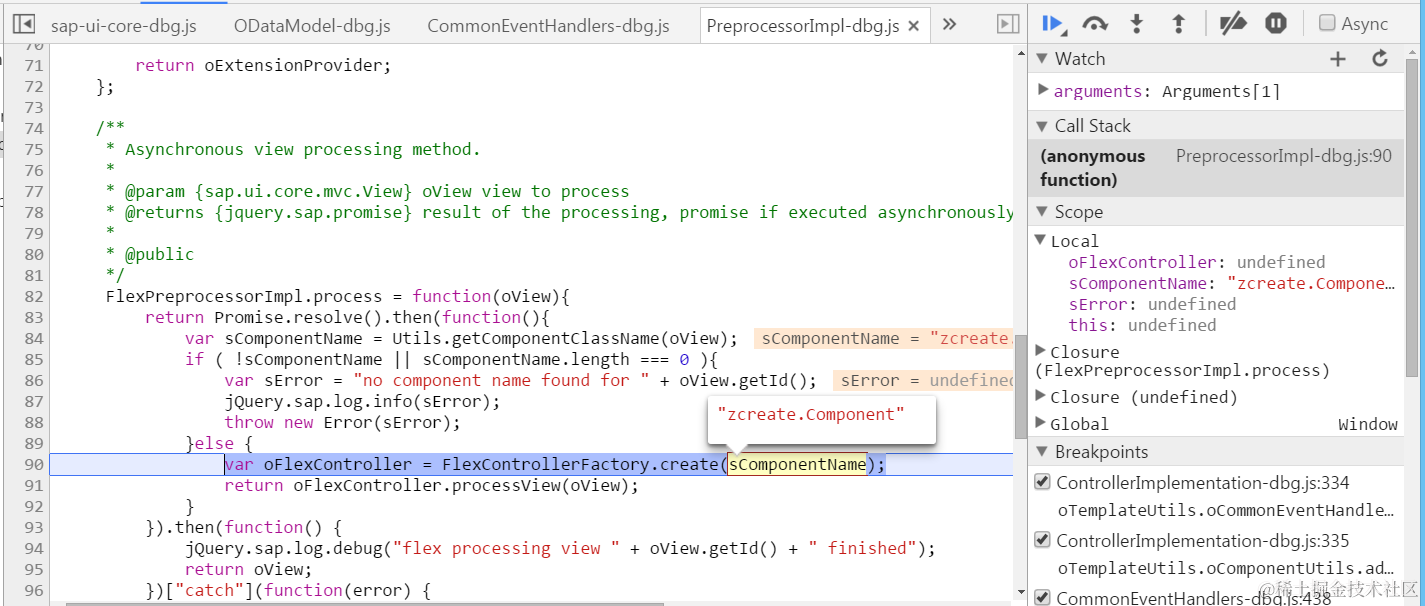This screenshot has height=606, width=1425.
Task: Select PreprocessorImpl-dbg.js tab
Action: tap(802, 26)
